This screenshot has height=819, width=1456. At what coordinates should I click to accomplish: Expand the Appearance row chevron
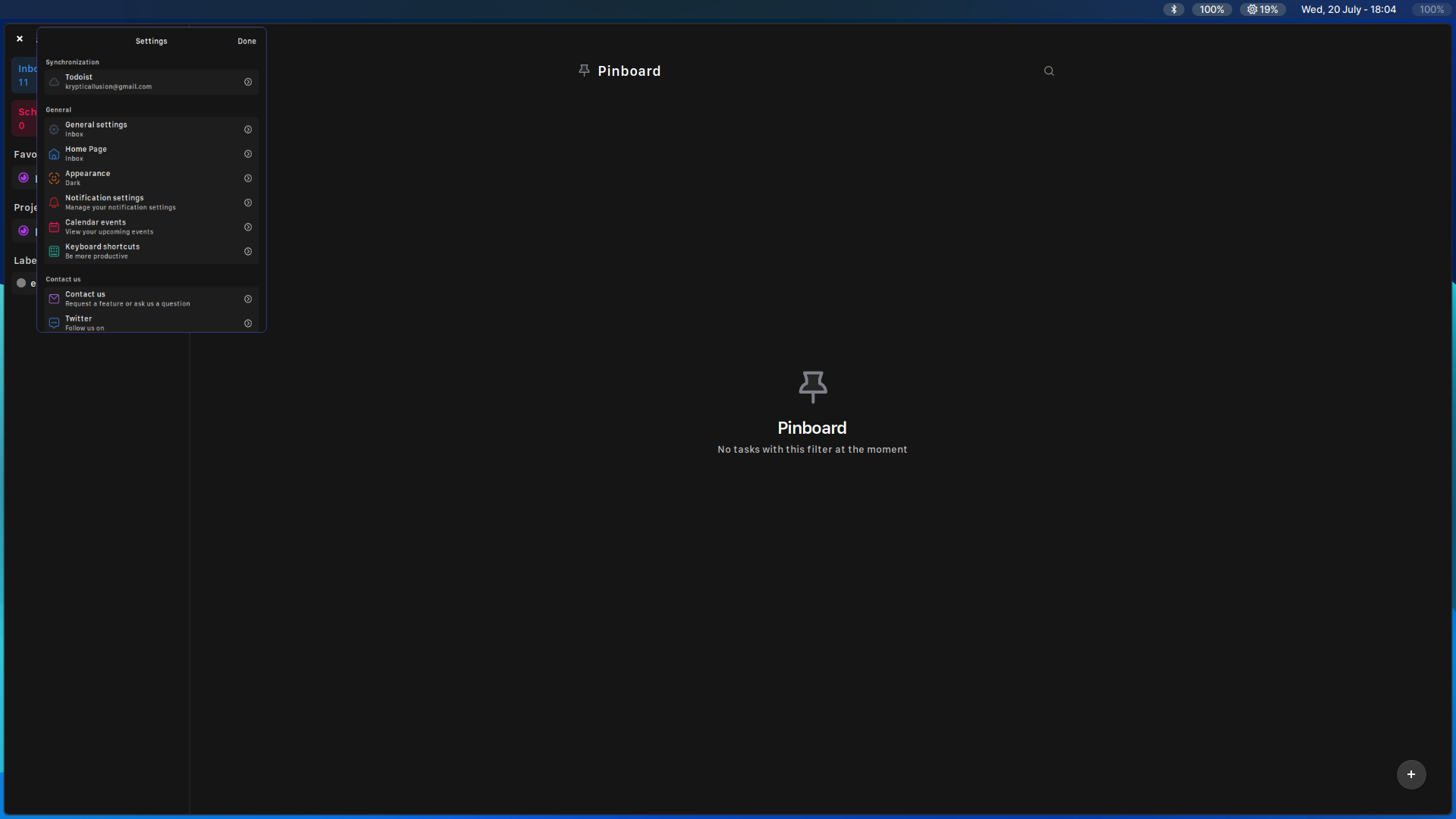(x=248, y=177)
